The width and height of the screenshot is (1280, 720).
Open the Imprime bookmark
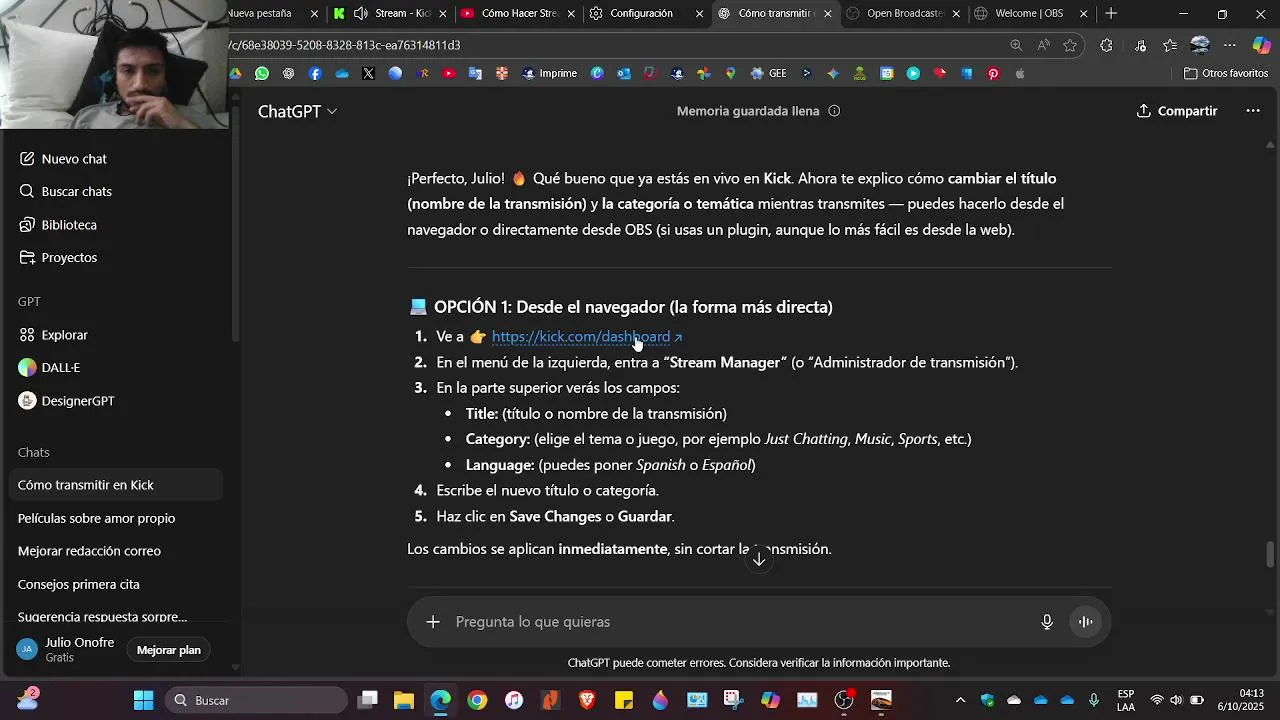coord(549,73)
